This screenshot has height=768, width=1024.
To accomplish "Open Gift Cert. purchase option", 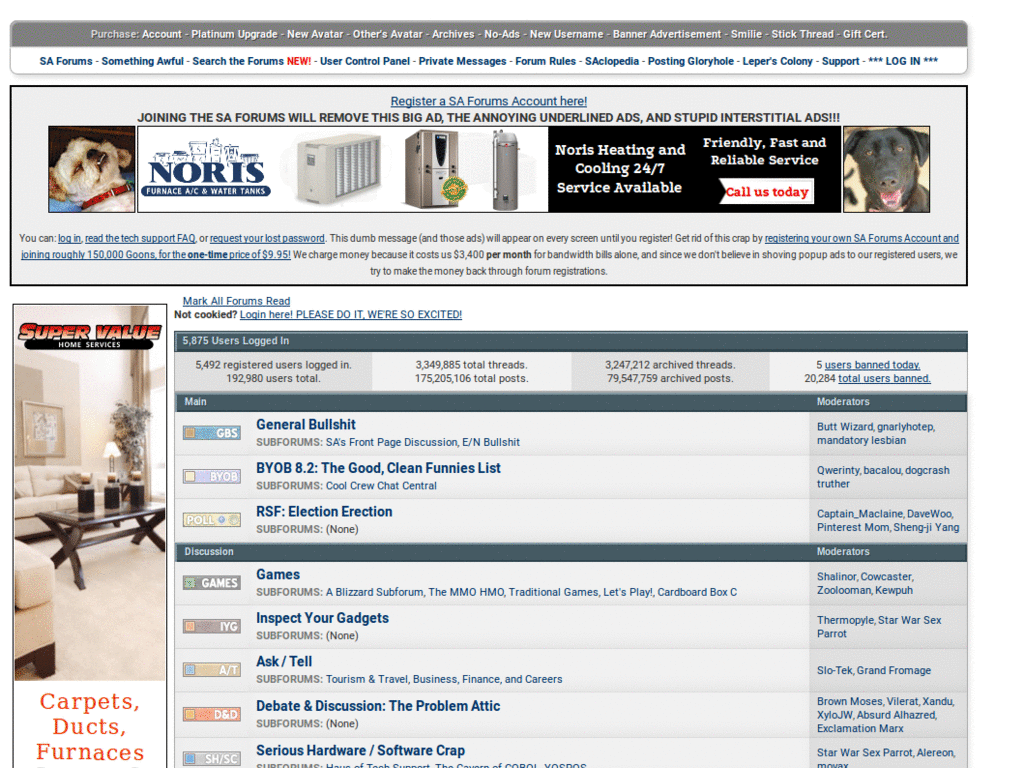I will 865,34.
